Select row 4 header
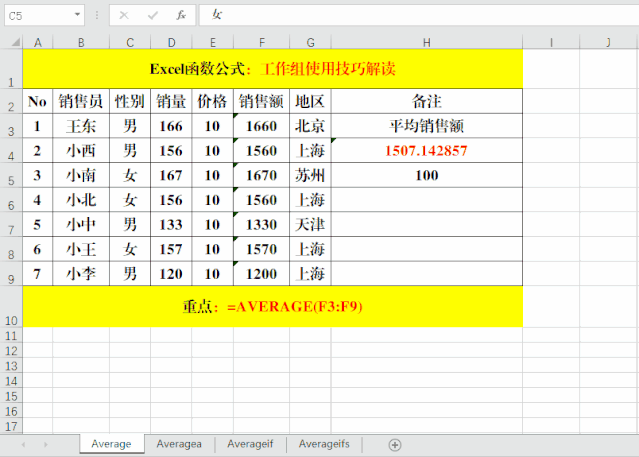 (11, 151)
